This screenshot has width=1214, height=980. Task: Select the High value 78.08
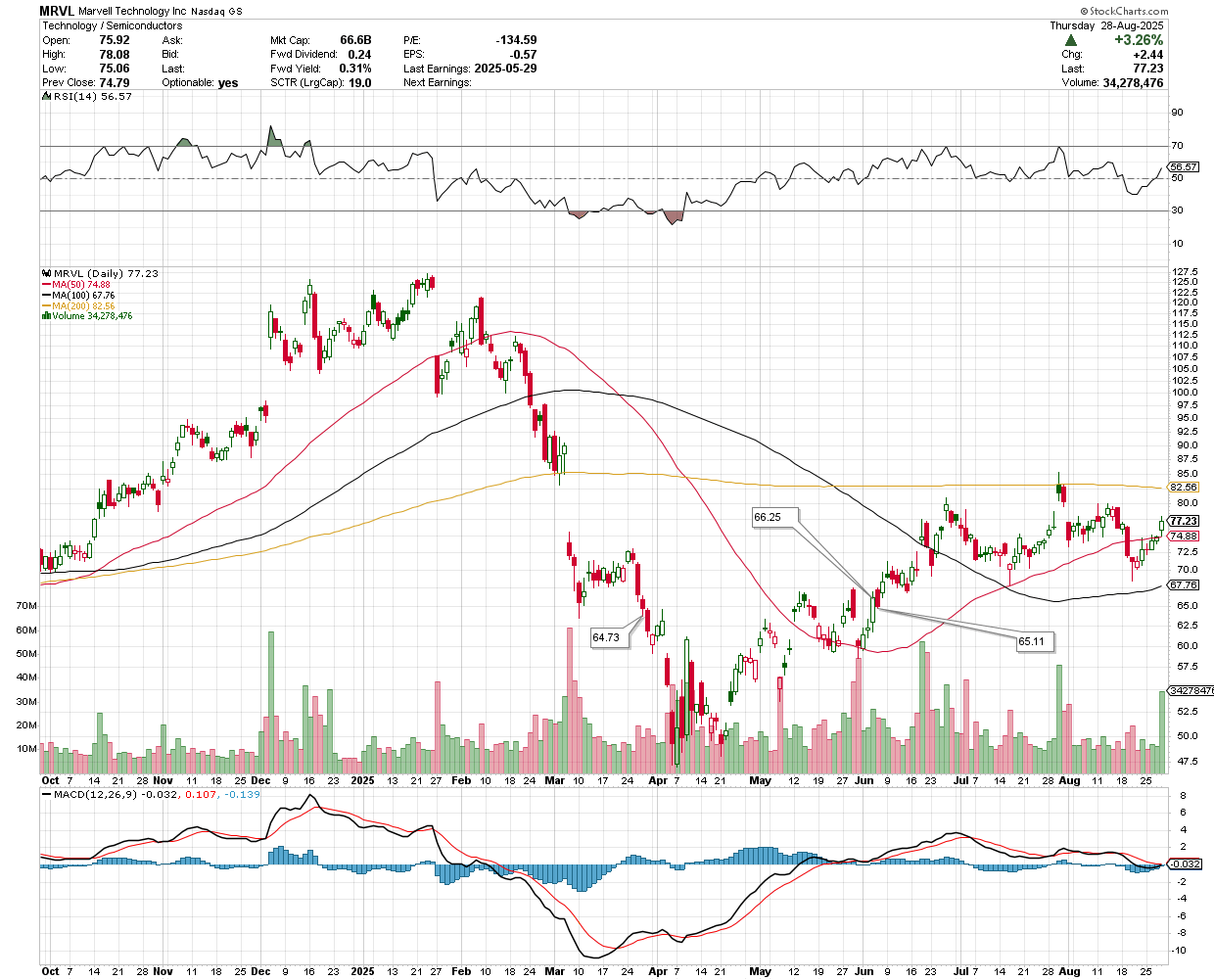click(x=115, y=55)
